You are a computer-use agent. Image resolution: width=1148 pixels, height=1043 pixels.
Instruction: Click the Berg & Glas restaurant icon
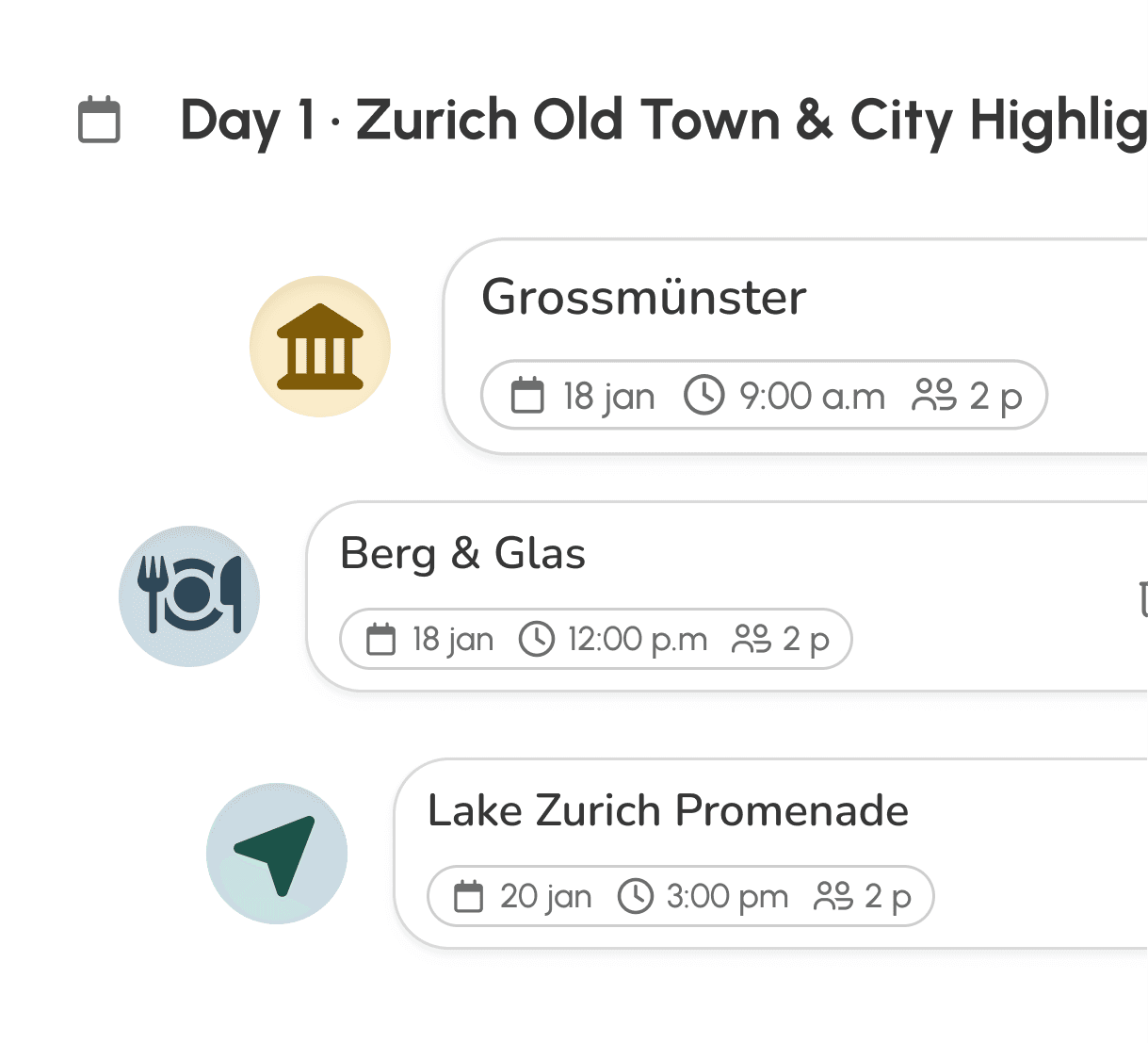[189, 596]
